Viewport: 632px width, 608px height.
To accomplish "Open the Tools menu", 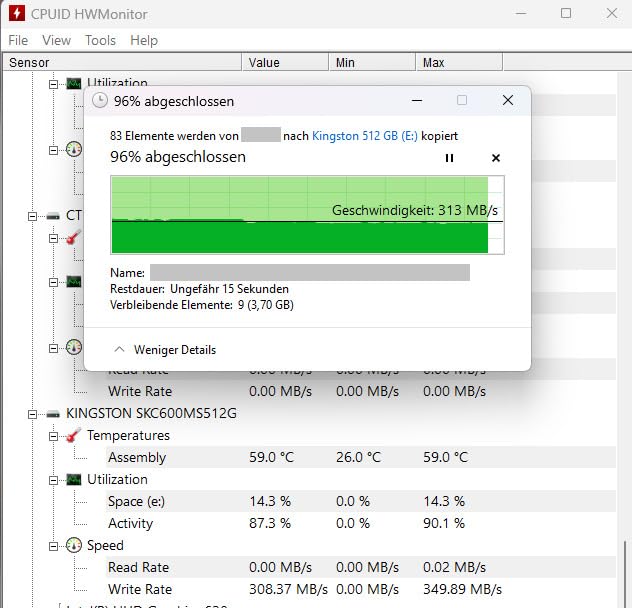I will [100, 40].
